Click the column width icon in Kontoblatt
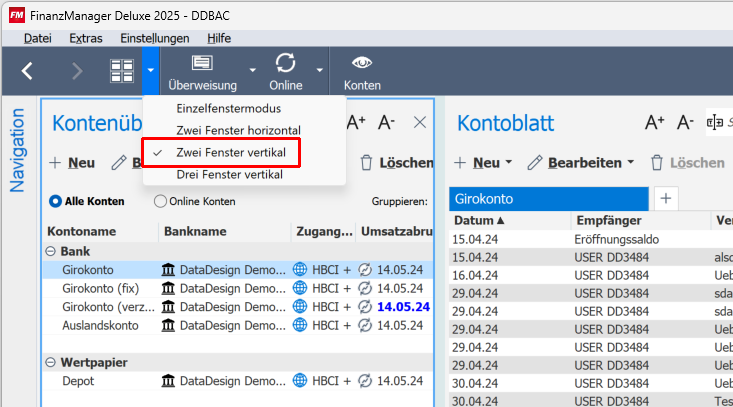The height and width of the screenshot is (407, 733). coord(715,123)
